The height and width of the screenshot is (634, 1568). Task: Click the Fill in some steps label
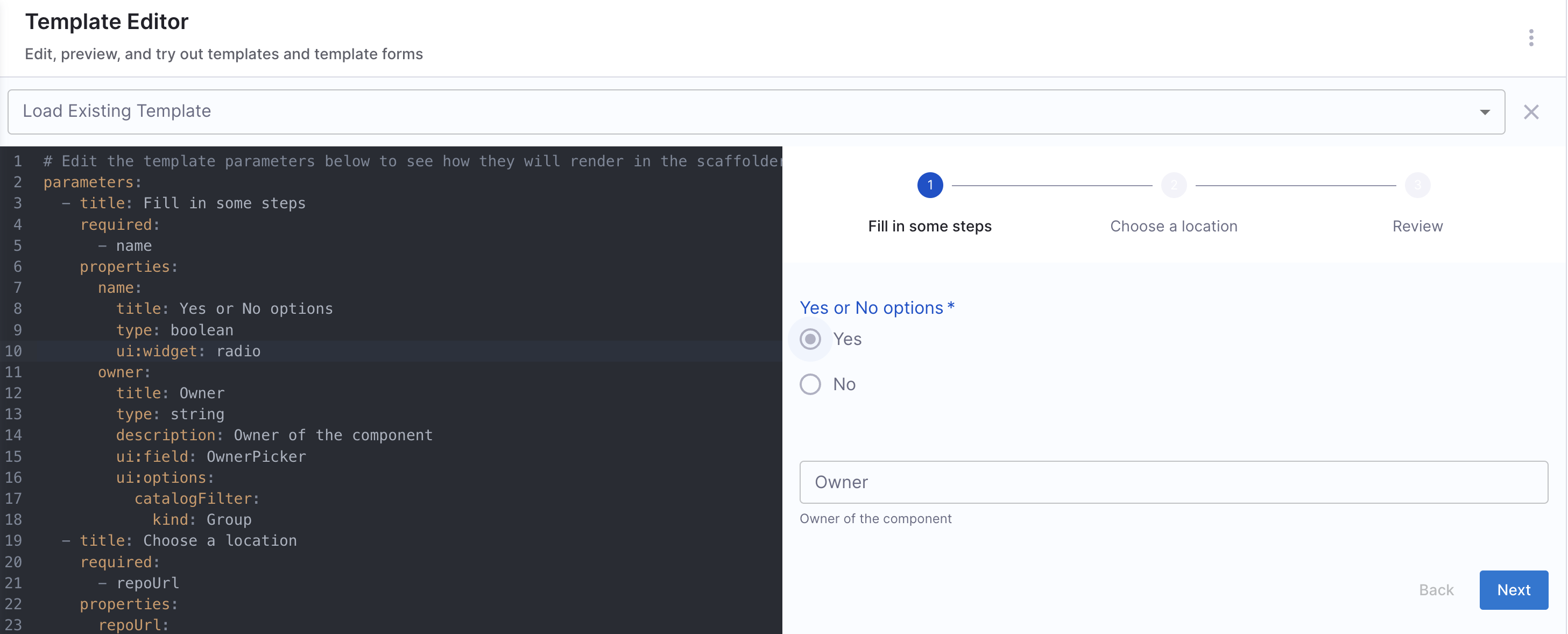click(x=929, y=227)
